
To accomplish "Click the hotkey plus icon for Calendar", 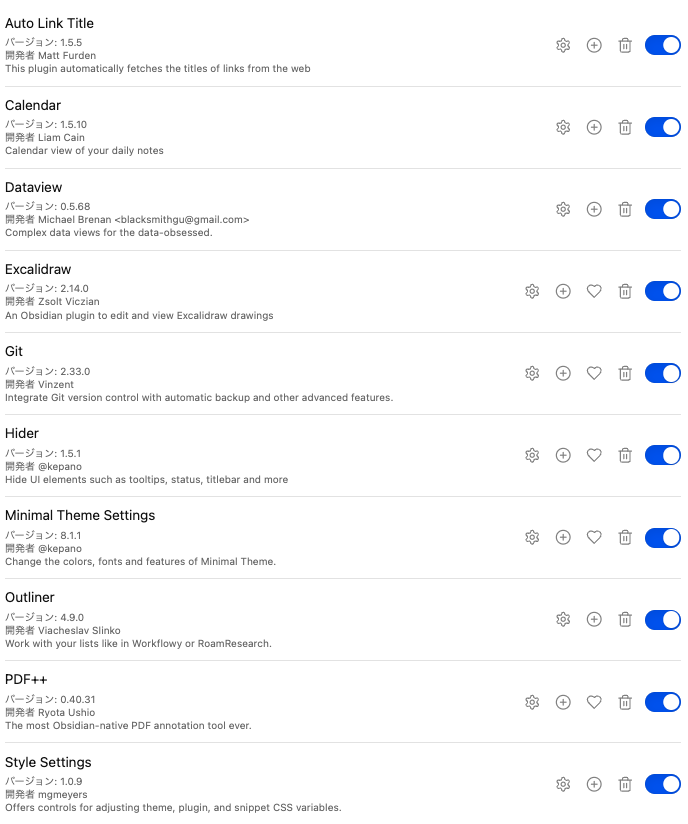I will [594, 127].
